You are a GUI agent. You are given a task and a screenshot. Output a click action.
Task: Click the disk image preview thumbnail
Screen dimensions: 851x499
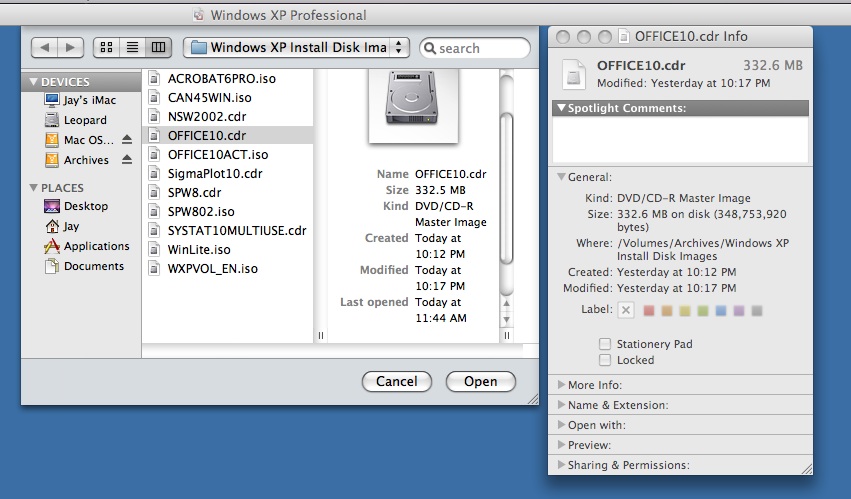coord(413,106)
